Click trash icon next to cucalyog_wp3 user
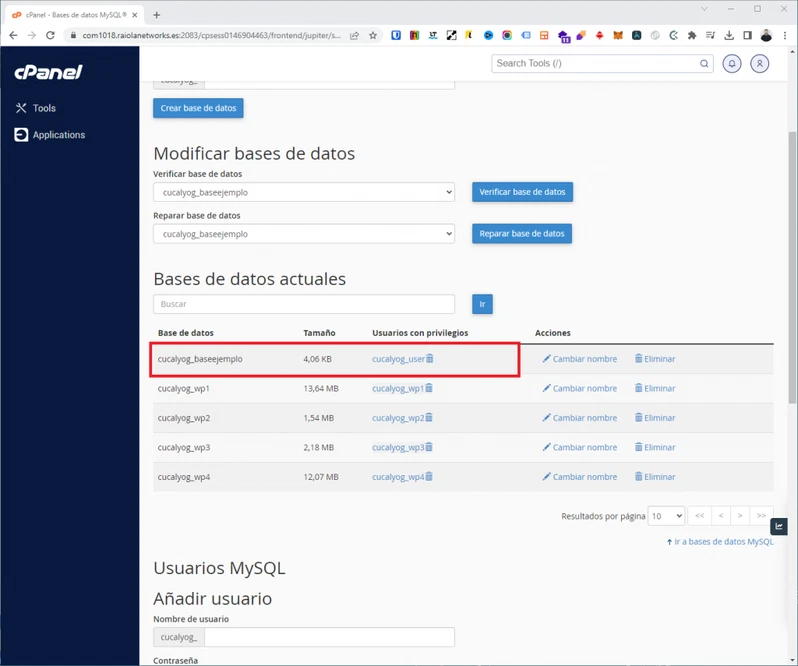 click(430, 447)
